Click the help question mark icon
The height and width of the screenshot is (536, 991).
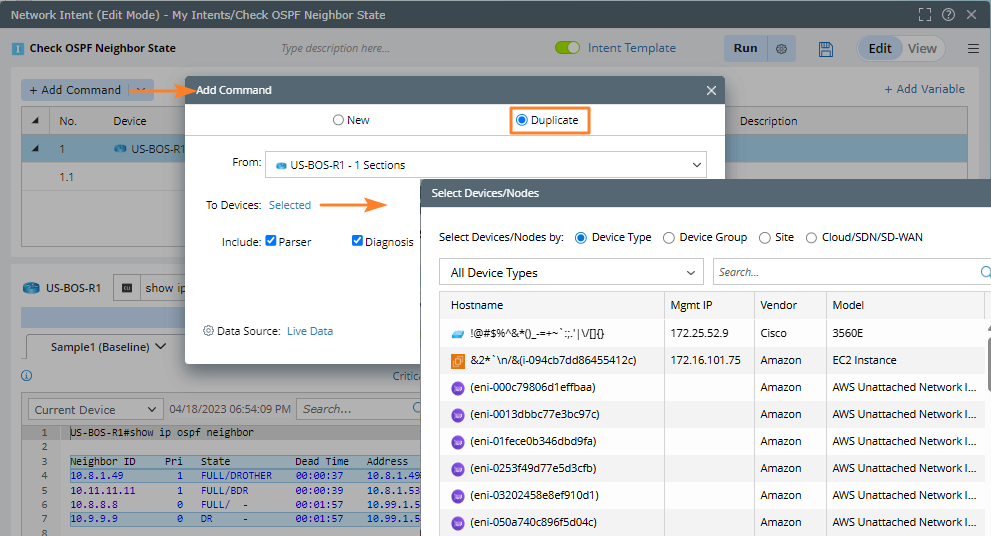(948, 15)
